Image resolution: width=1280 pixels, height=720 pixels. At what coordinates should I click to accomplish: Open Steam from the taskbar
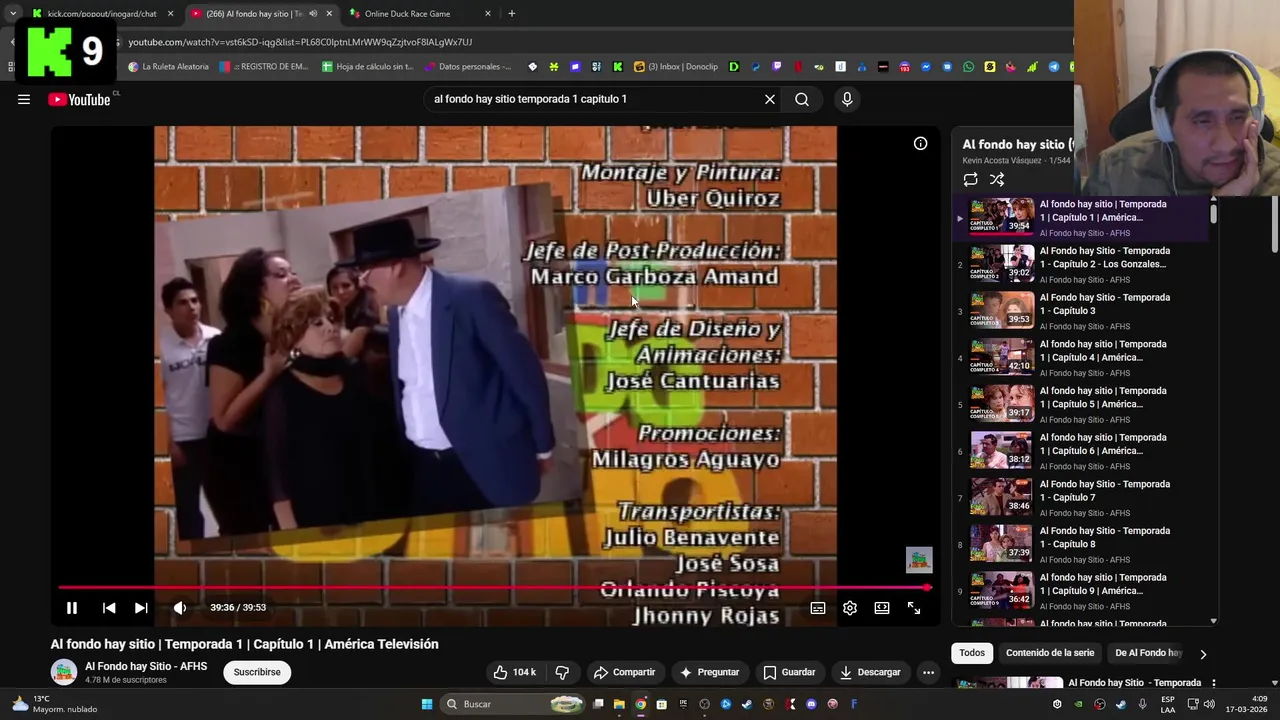(x=747, y=704)
